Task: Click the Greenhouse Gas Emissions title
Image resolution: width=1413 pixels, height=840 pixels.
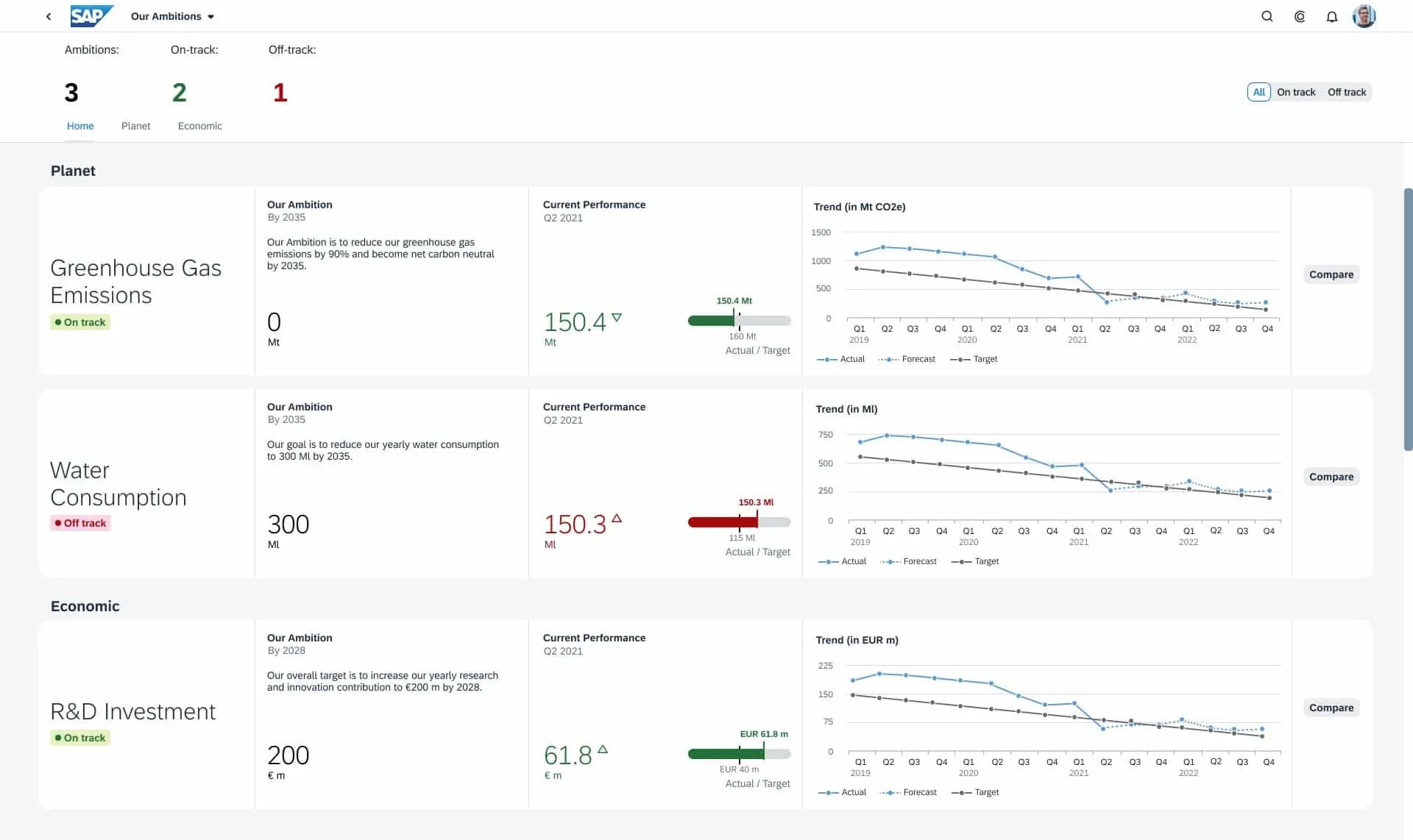Action: [135, 281]
